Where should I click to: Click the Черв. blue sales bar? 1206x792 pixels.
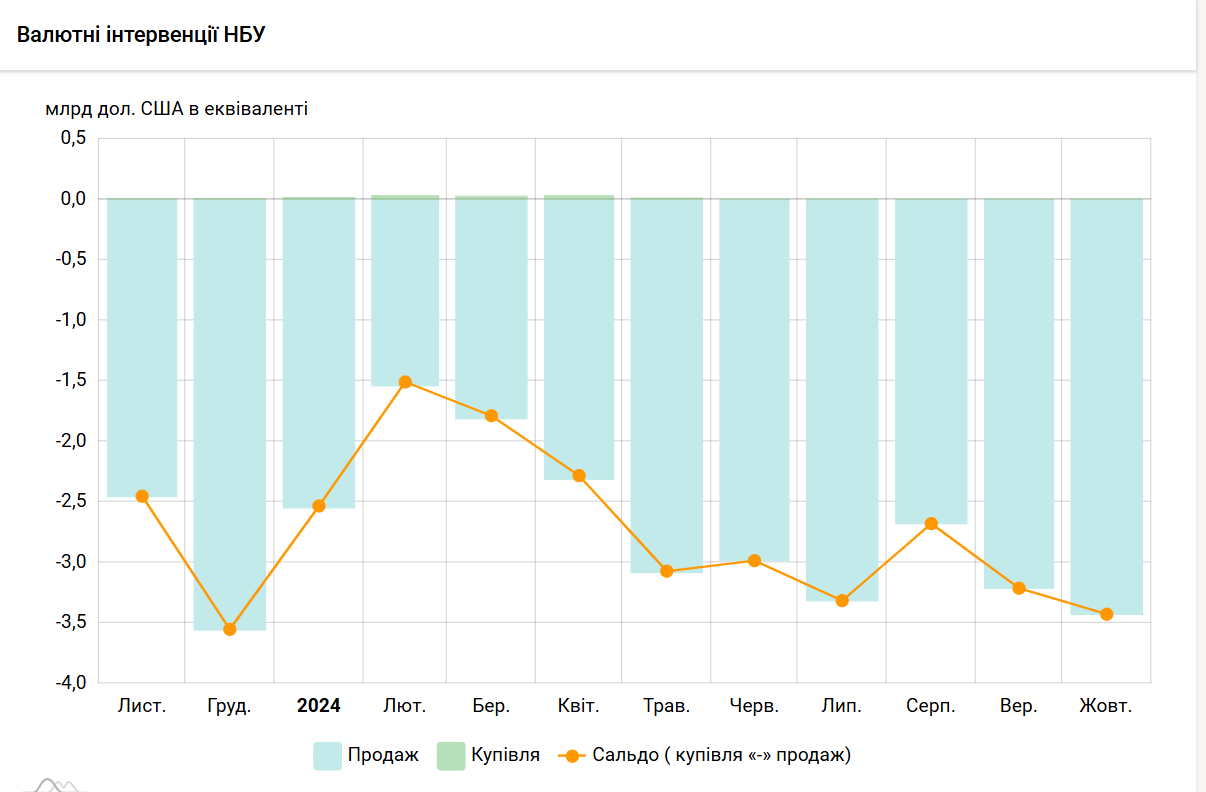(x=754, y=380)
